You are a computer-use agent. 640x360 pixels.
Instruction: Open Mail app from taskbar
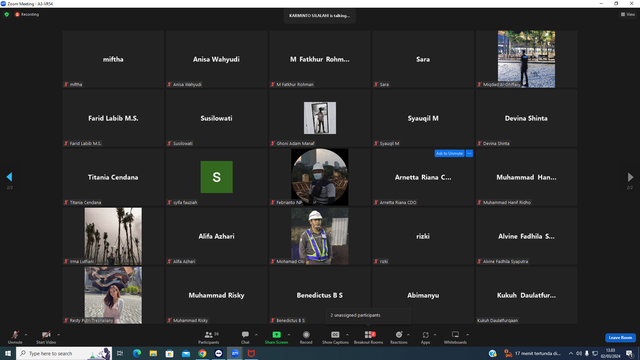coord(186,353)
